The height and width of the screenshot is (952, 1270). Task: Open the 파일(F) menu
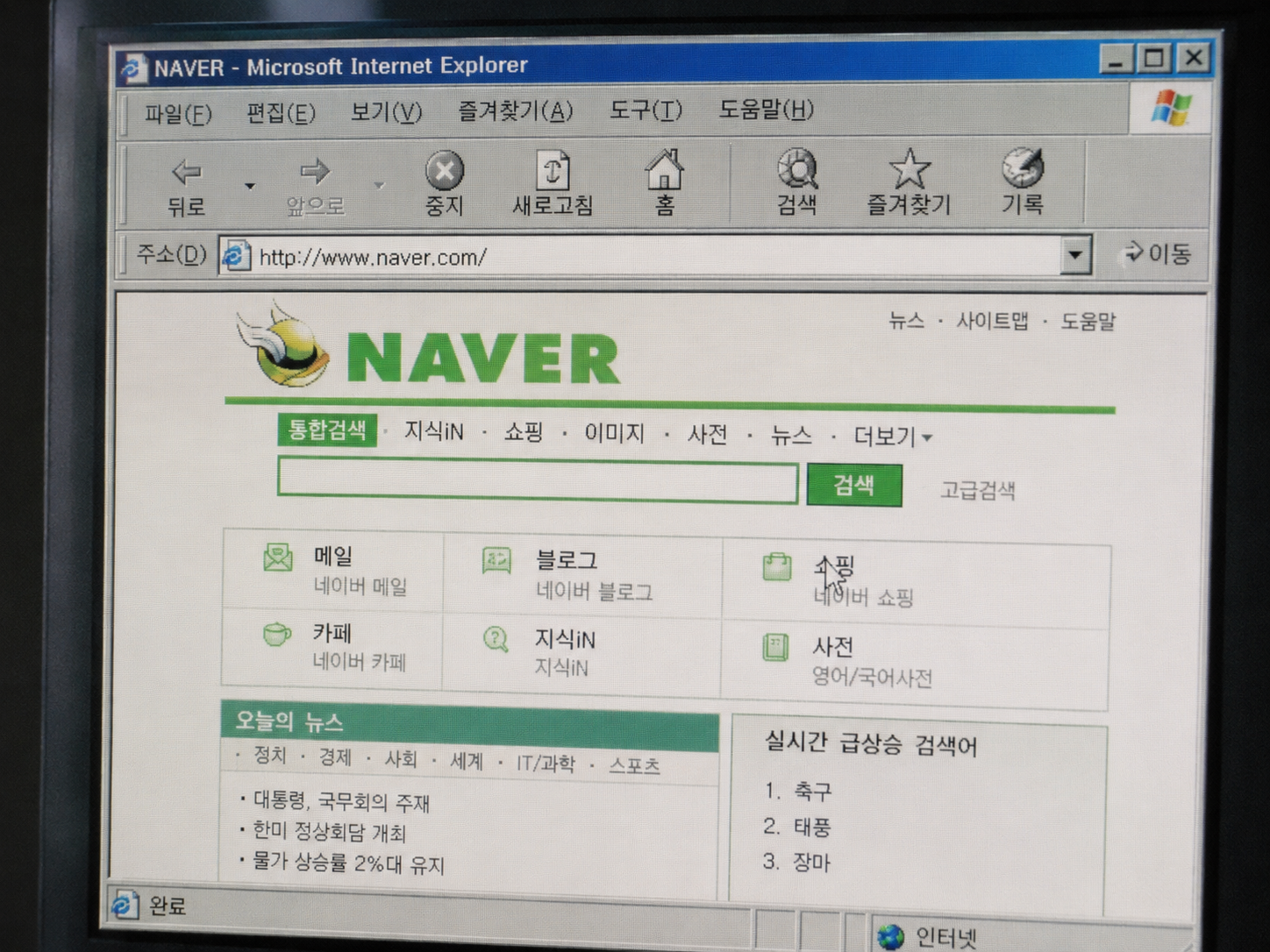pos(178,114)
